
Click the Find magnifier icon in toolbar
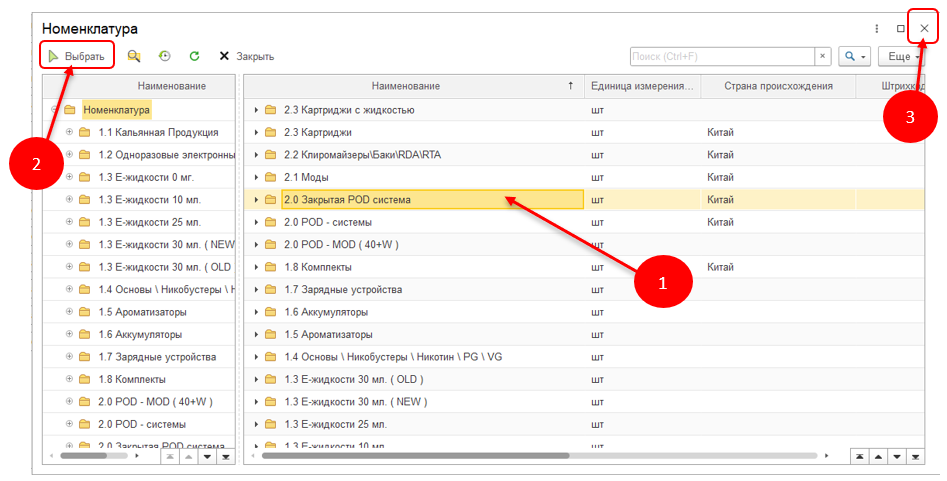(133, 57)
